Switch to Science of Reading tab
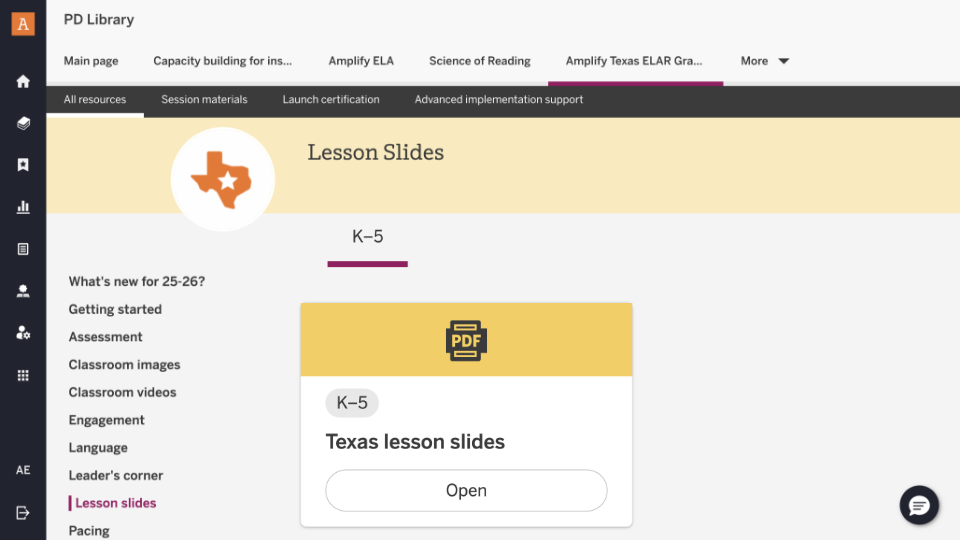The image size is (960, 540). click(x=480, y=61)
